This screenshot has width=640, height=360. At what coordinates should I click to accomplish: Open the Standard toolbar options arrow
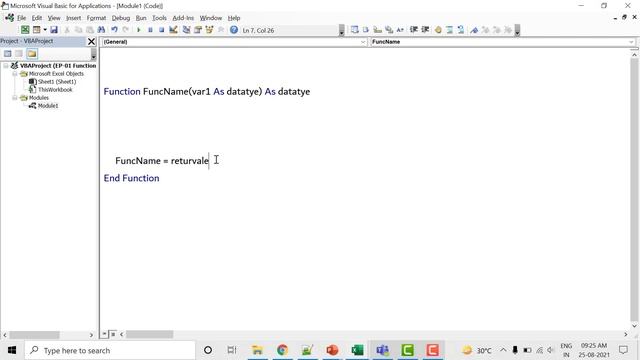pyautogui.click(x=341, y=30)
